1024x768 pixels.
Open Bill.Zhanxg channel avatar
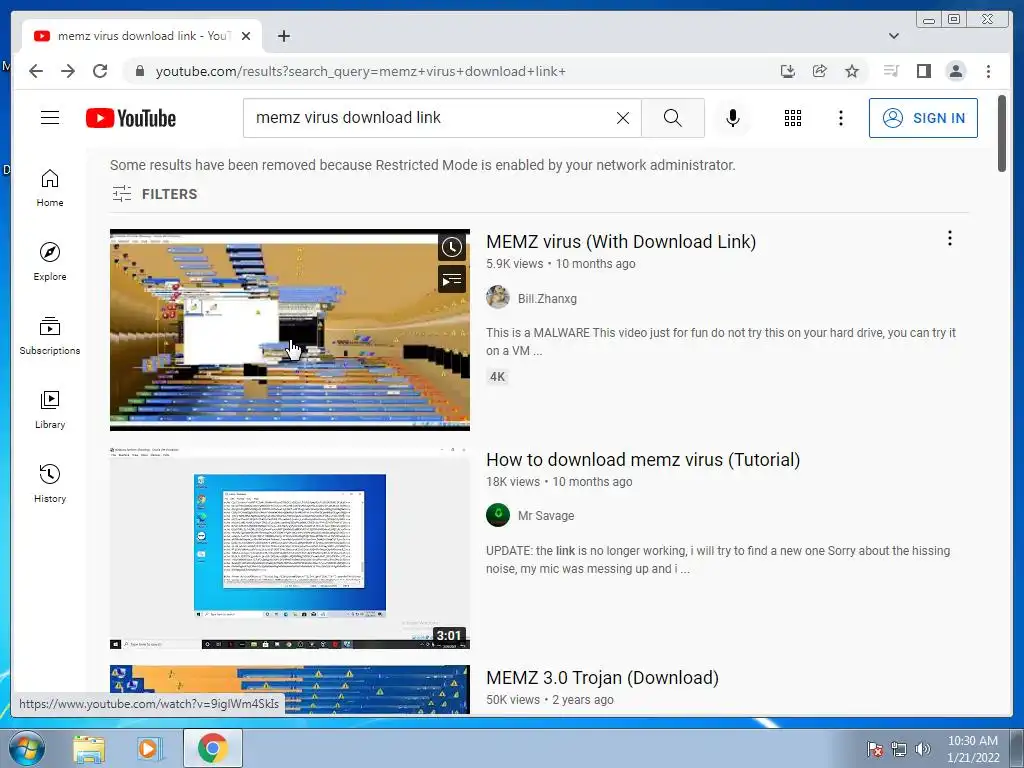tap(498, 297)
